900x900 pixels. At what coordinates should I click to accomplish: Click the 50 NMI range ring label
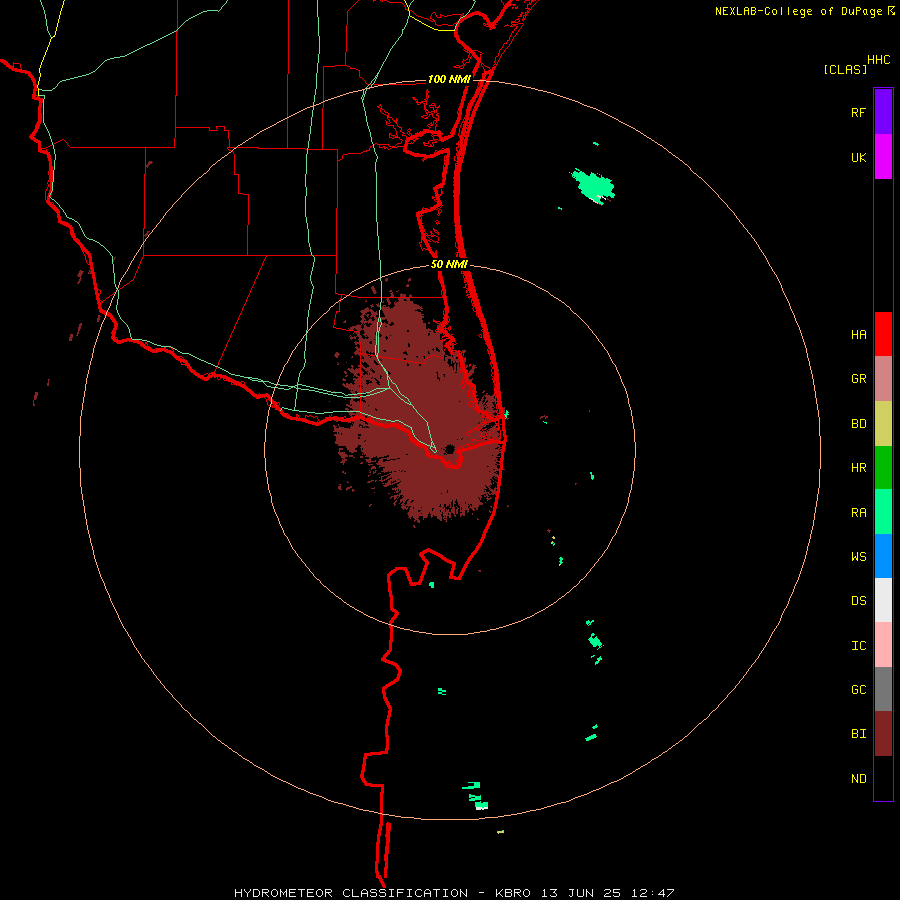click(x=449, y=264)
